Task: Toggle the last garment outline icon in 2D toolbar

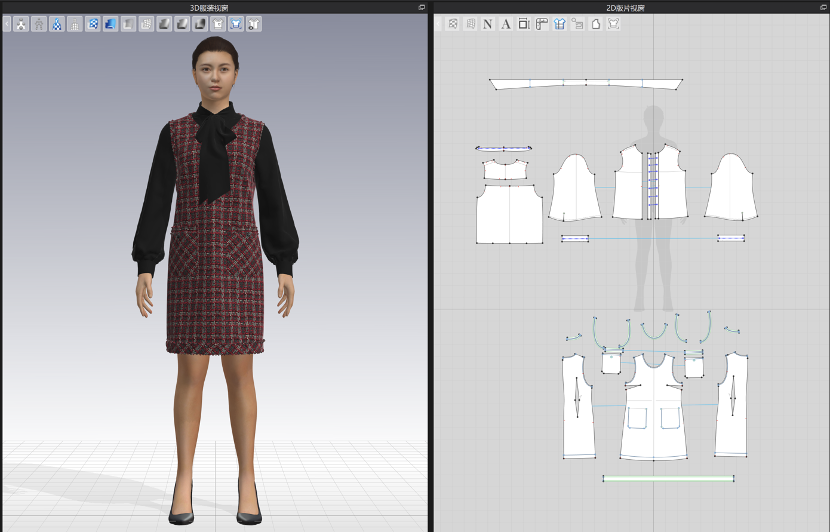Action: tap(613, 24)
